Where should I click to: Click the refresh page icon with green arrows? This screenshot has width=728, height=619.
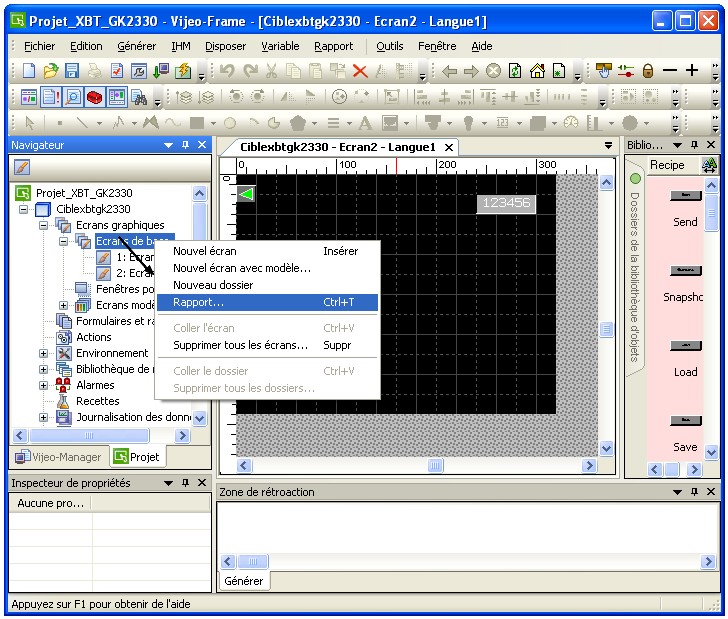pyautogui.click(x=515, y=71)
